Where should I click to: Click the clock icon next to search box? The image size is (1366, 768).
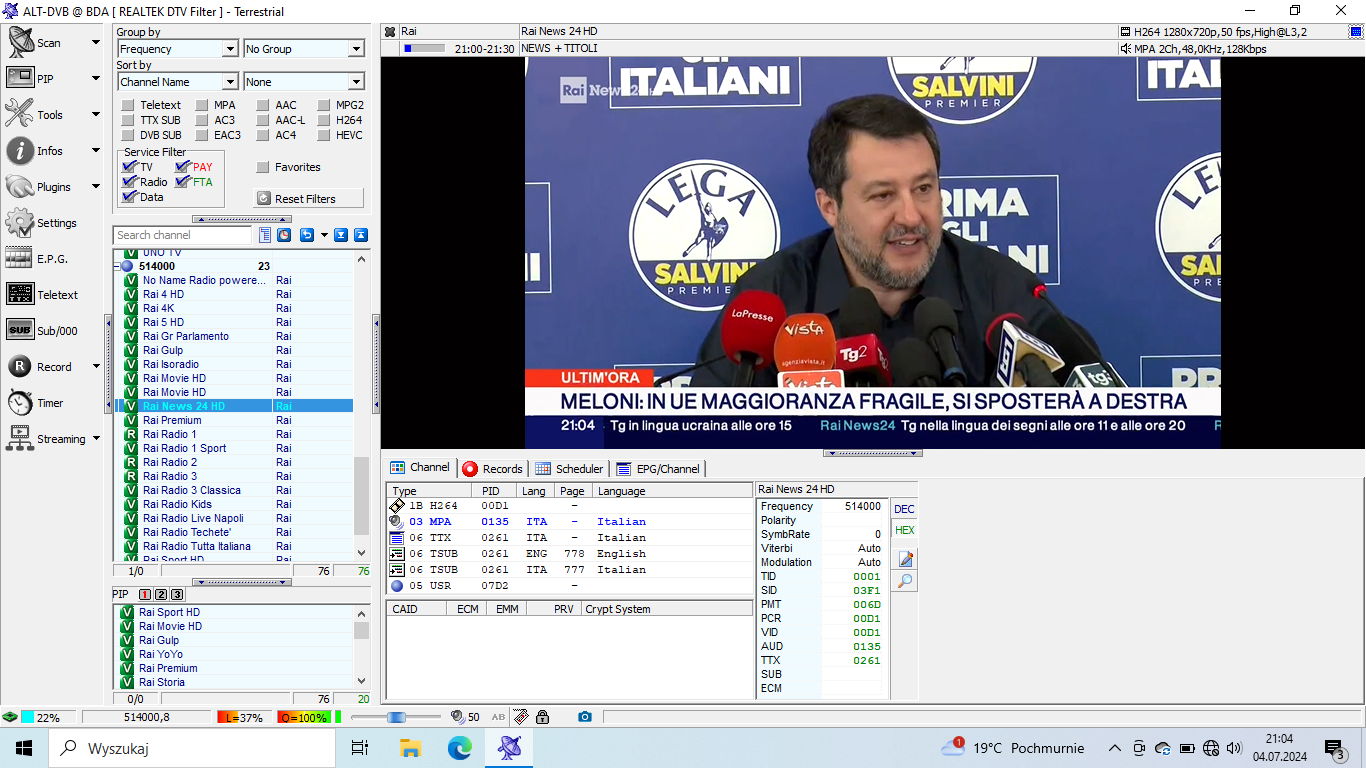pos(284,235)
